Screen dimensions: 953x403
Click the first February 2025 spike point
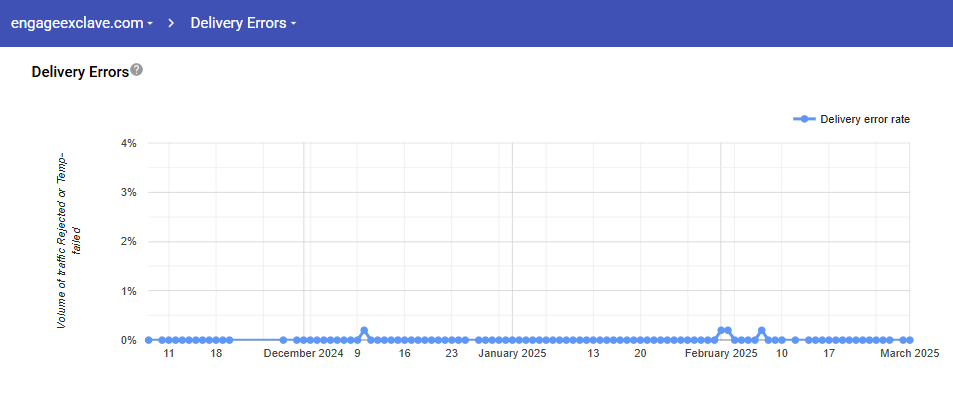tap(720, 330)
